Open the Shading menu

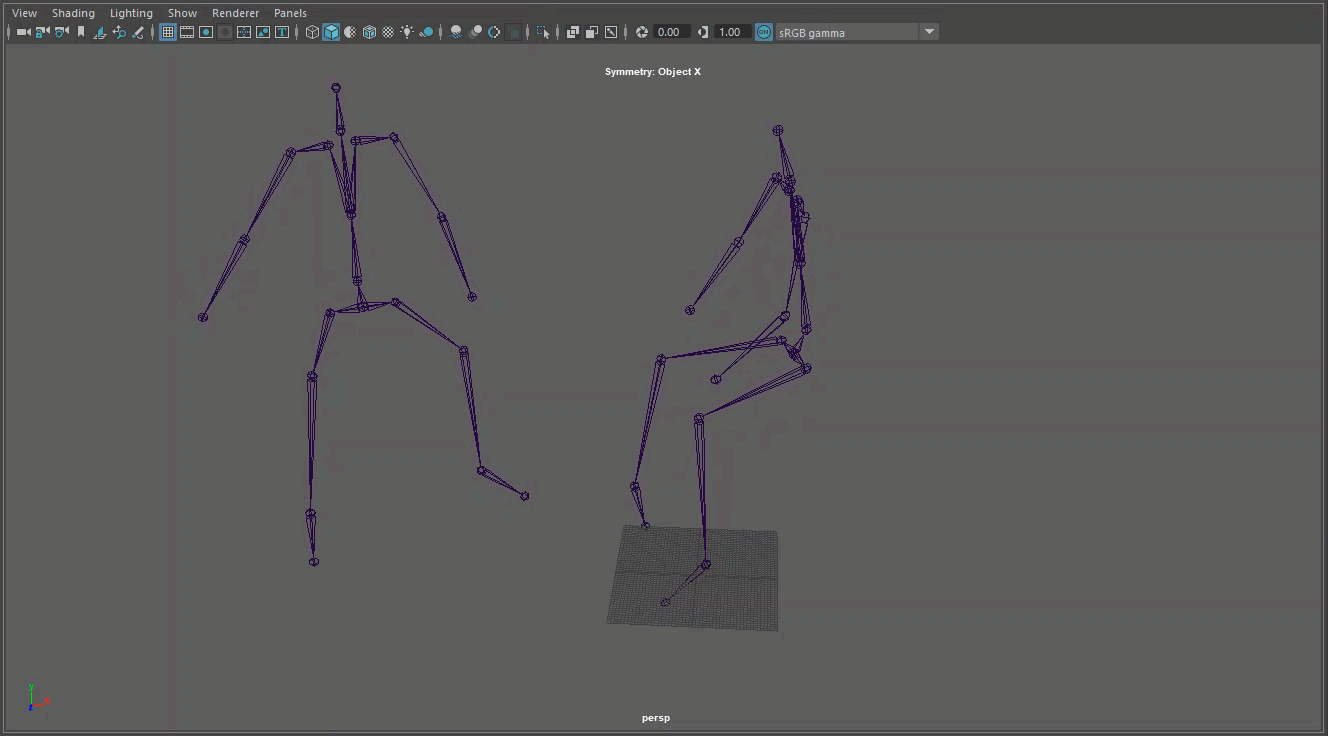[73, 13]
